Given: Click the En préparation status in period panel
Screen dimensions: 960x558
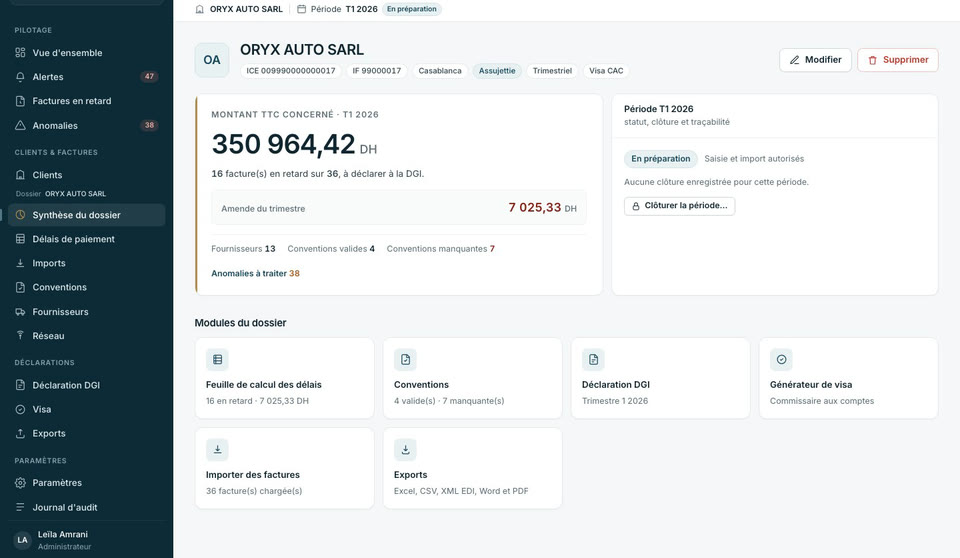Looking at the screenshot, I should (x=661, y=159).
